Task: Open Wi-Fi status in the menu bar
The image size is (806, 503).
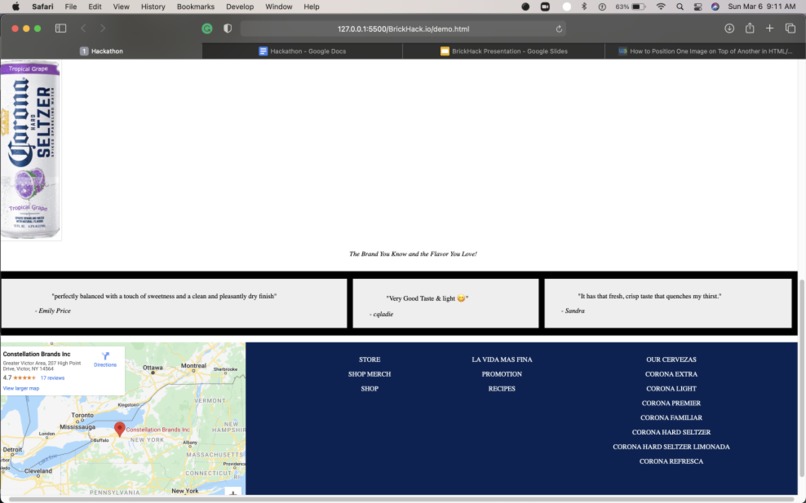Action: click(661, 7)
